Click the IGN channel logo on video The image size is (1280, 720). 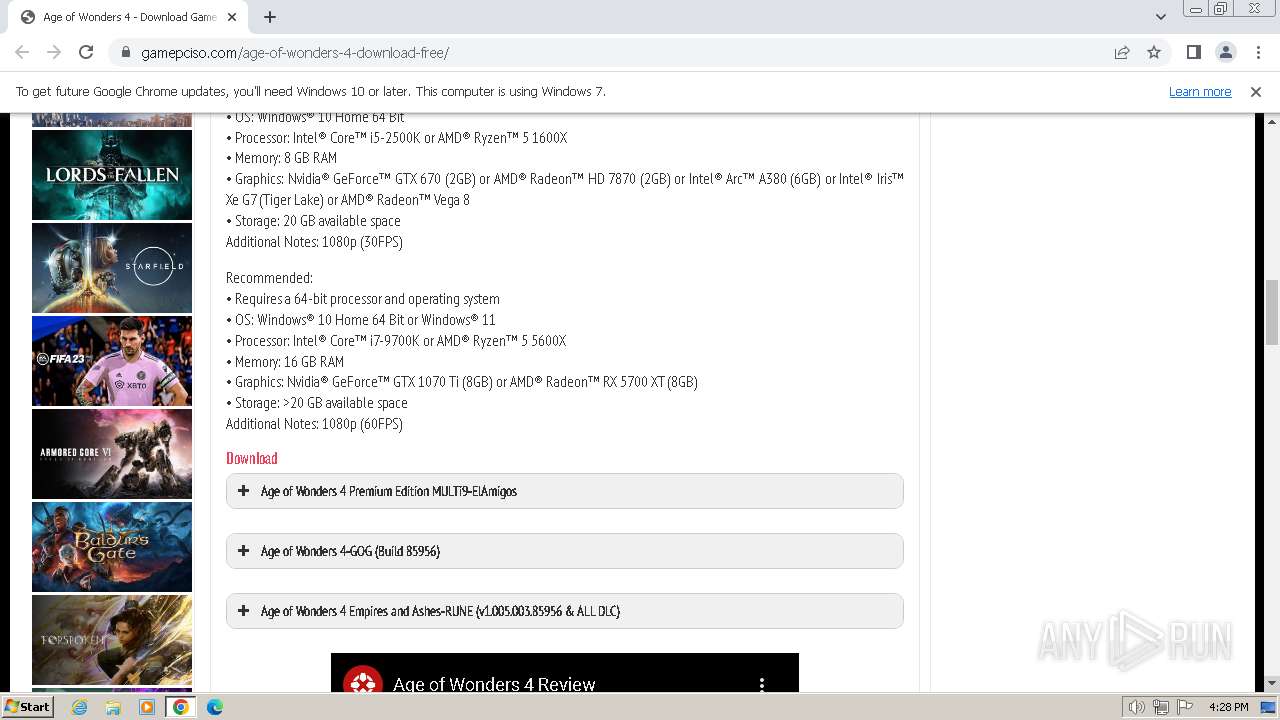point(362,681)
